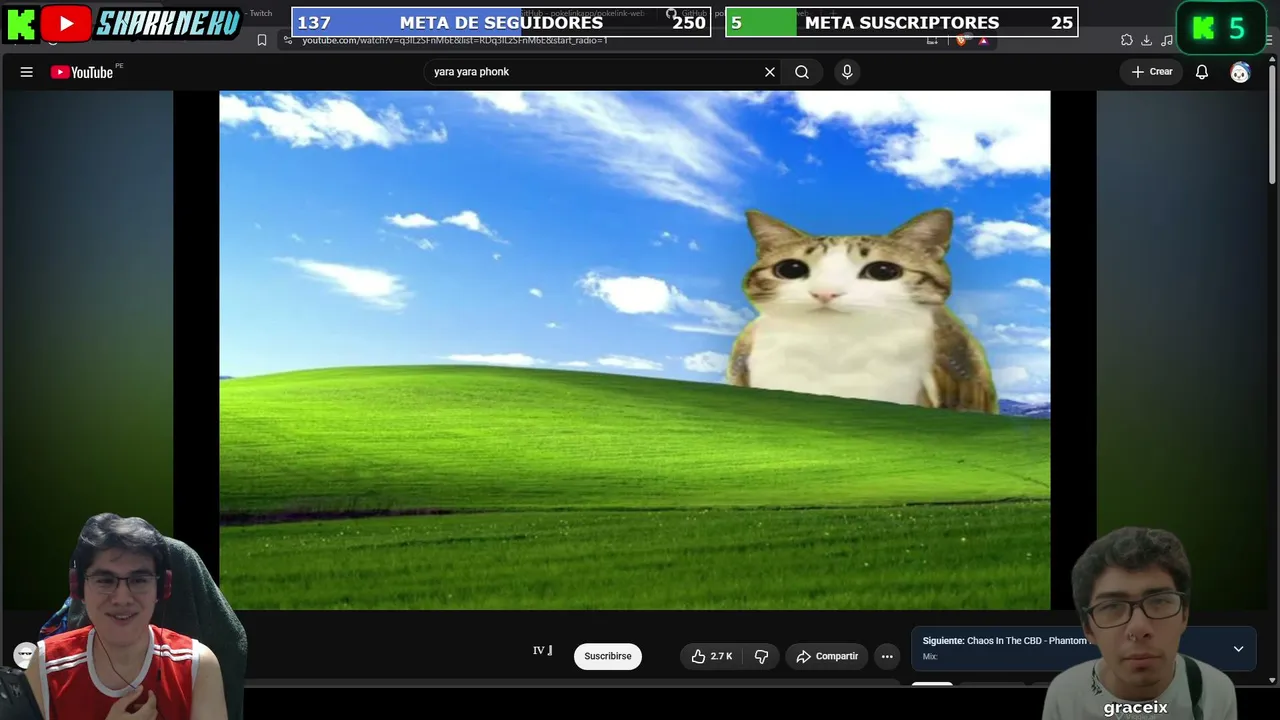Open the account avatar menu

click(x=1240, y=72)
